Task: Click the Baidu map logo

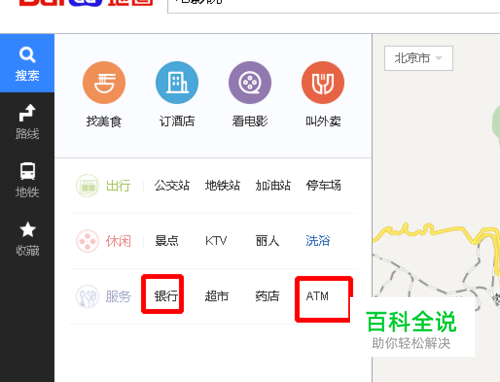Action: click(86, 3)
